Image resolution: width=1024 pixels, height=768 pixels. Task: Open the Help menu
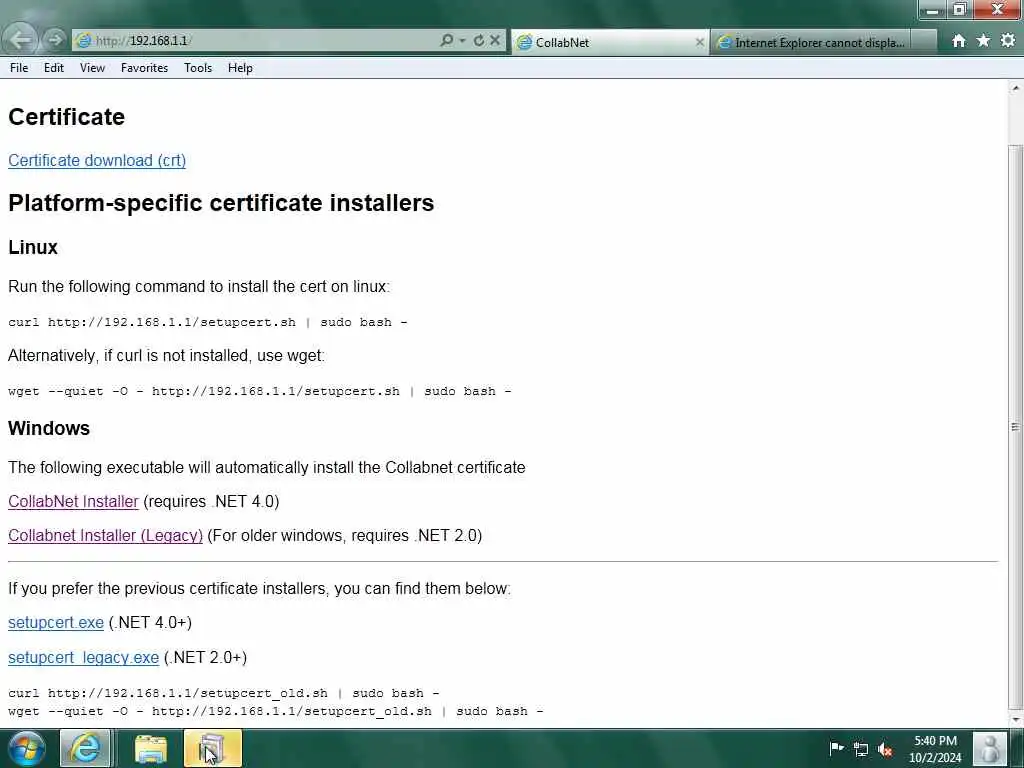click(x=240, y=68)
